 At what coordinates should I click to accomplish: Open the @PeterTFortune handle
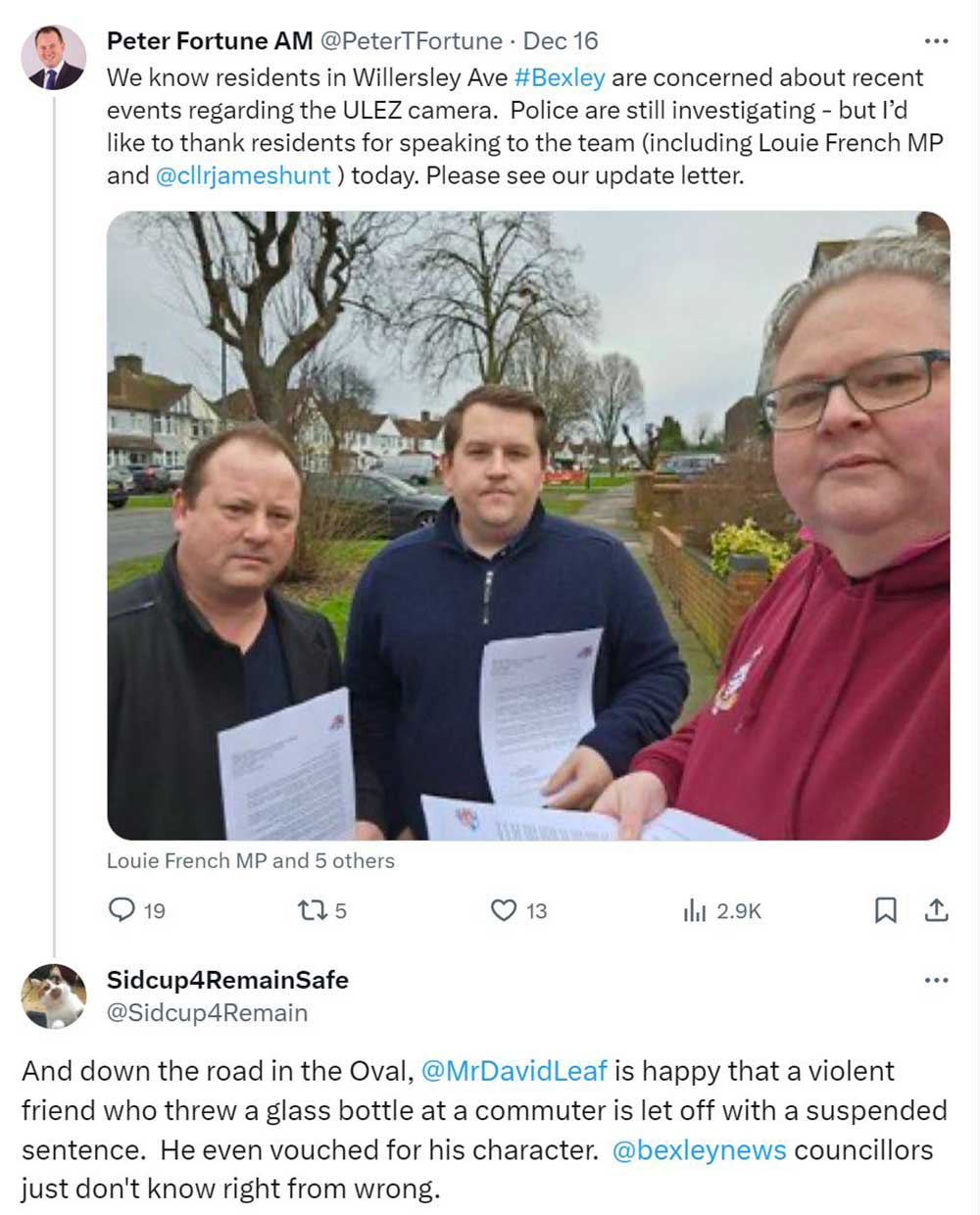click(x=411, y=41)
